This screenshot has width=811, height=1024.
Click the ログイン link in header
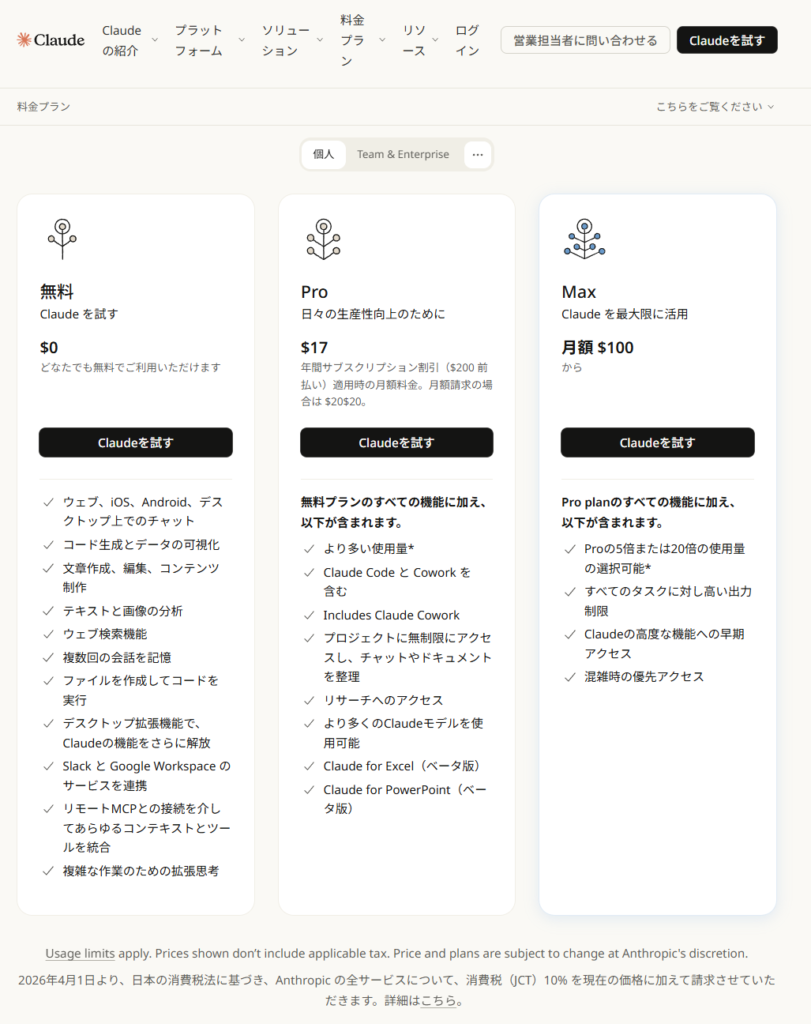pyautogui.click(x=467, y=40)
